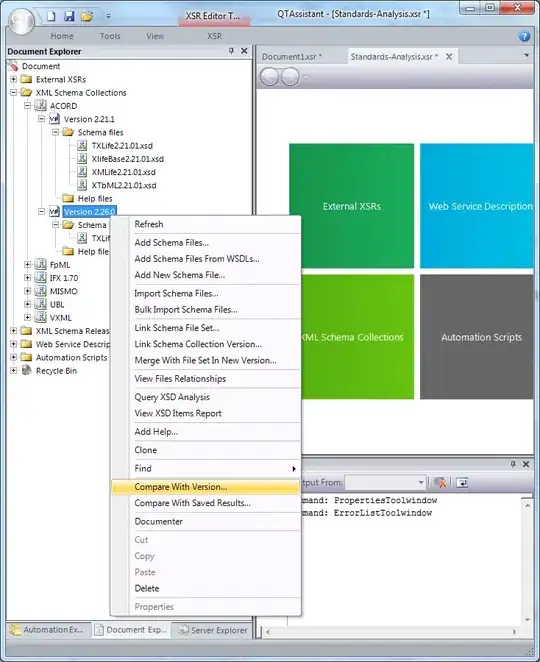Open the Output From combo box
The image size is (540, 662).
coord(385,482)
